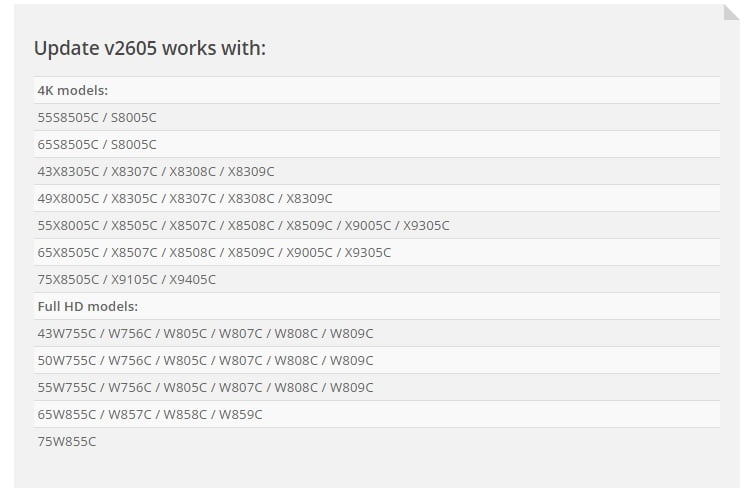Select the row starting with 50W755C
This screenshot has width=750, height=493.
coord(205,360)
